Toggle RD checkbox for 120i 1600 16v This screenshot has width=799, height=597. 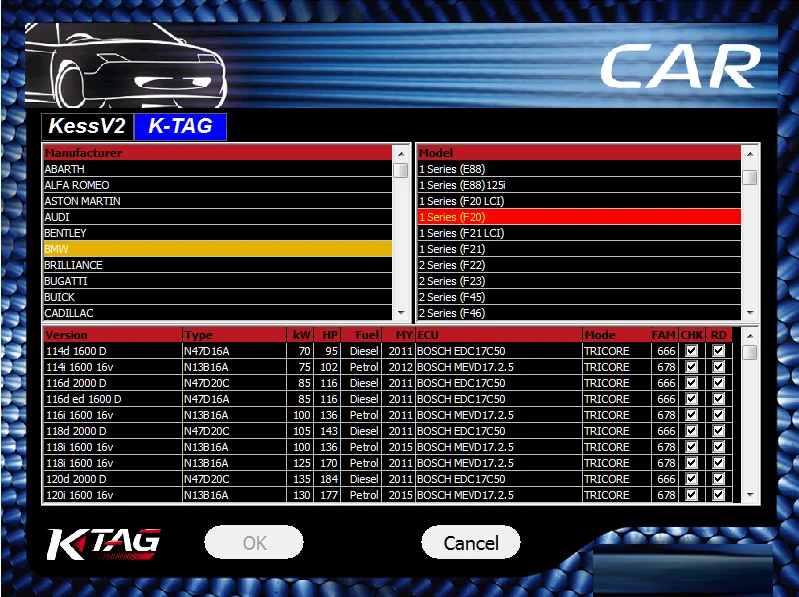coord(718,495)
